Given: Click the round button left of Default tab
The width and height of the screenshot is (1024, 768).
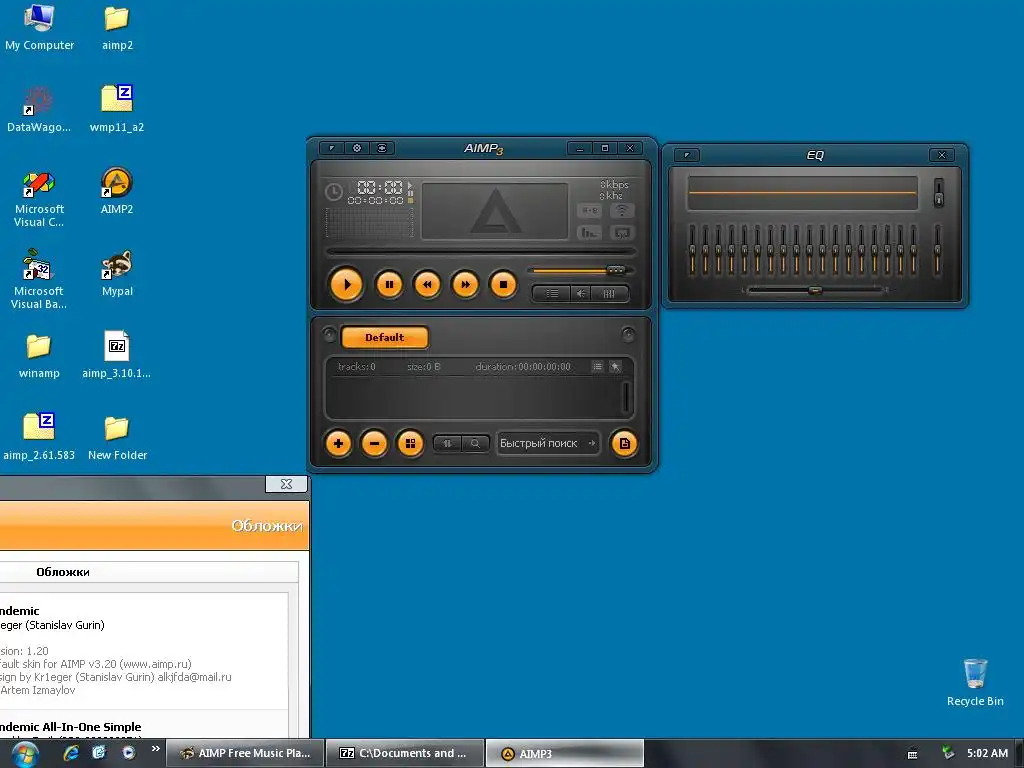Looking at the screenshot, I should (x=329, y=335).
